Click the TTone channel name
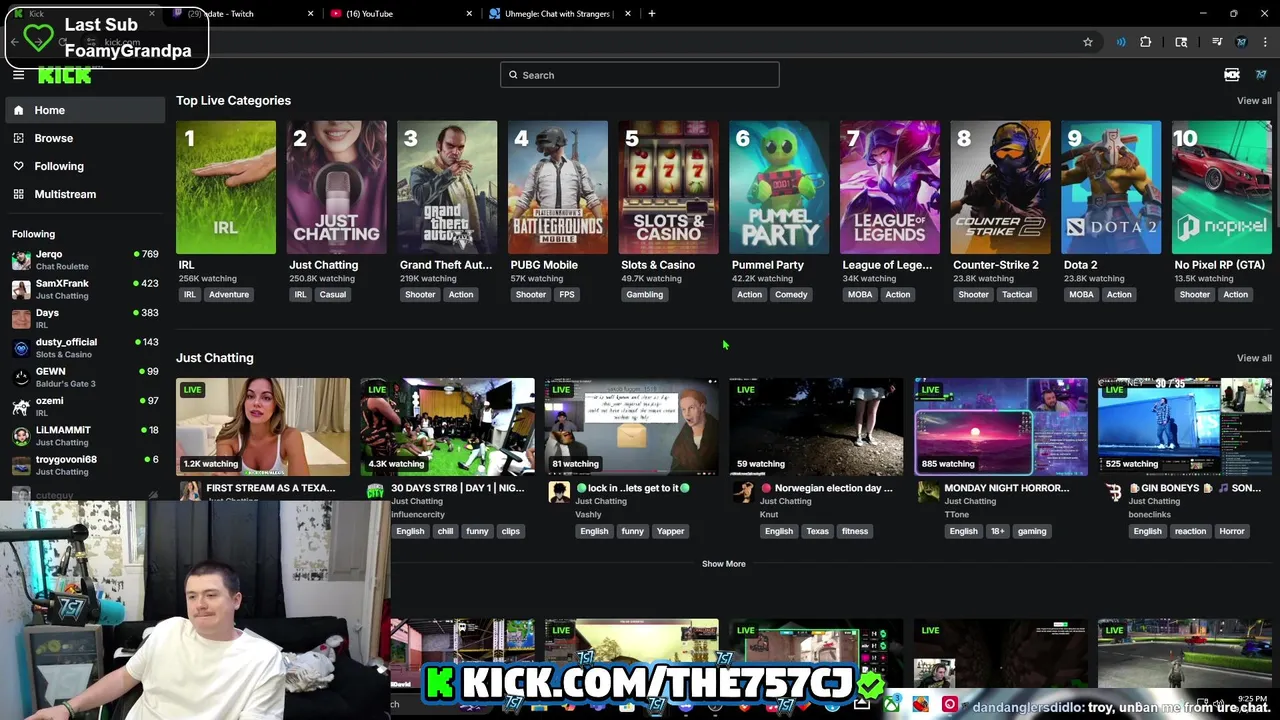The width and height of the screenshot is (1280, 720). point(956,514)
